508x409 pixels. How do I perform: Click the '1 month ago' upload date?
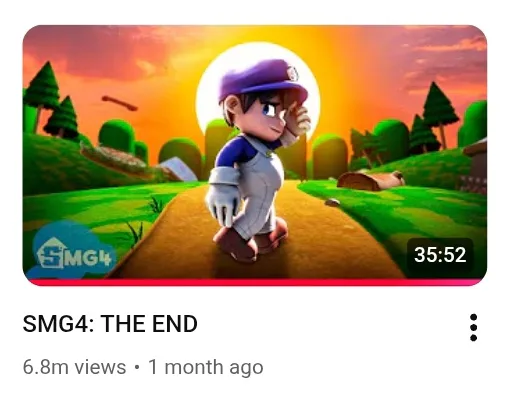tap(206, 367)
